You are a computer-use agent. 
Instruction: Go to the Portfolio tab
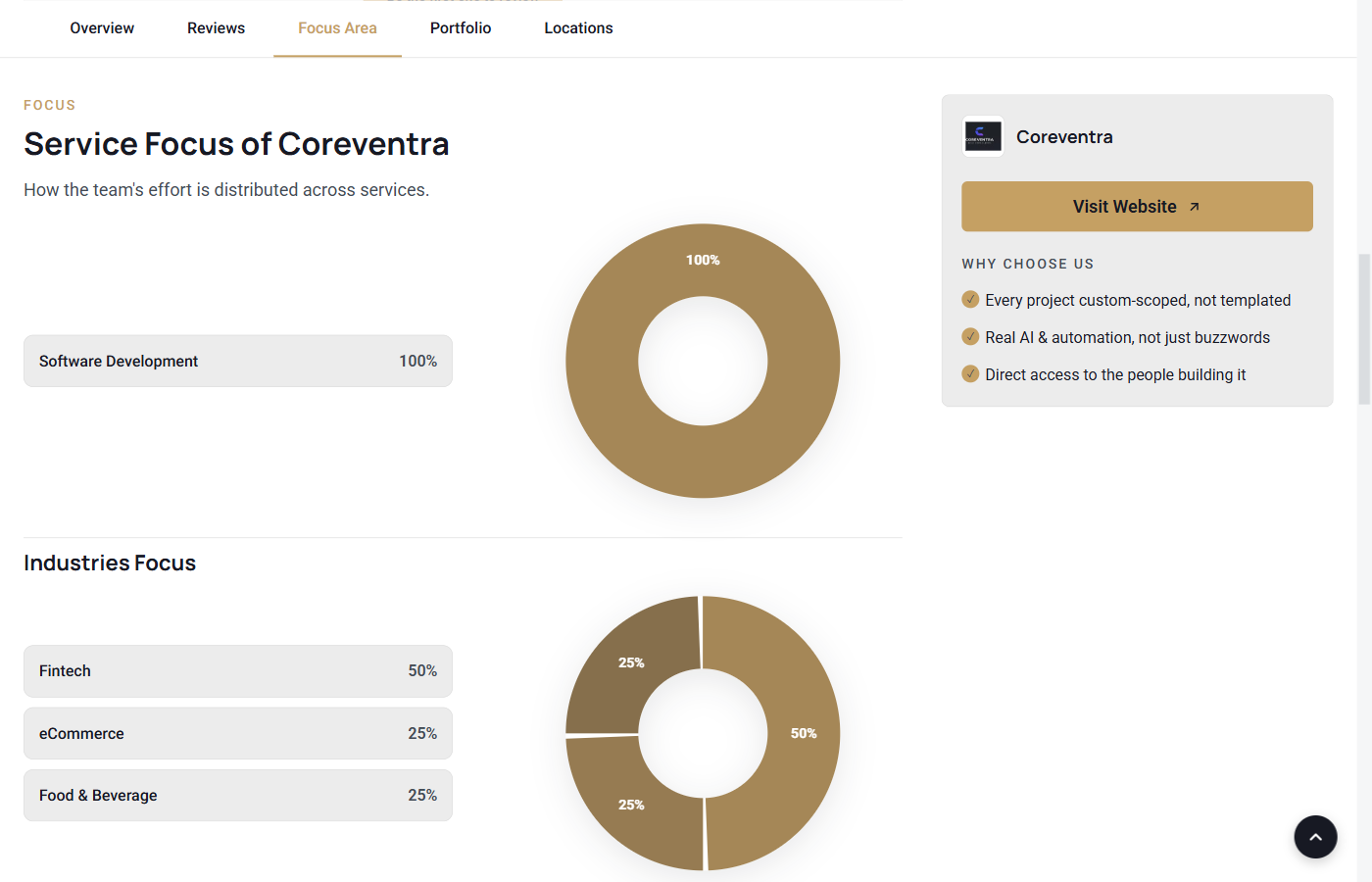pos(461,28)
